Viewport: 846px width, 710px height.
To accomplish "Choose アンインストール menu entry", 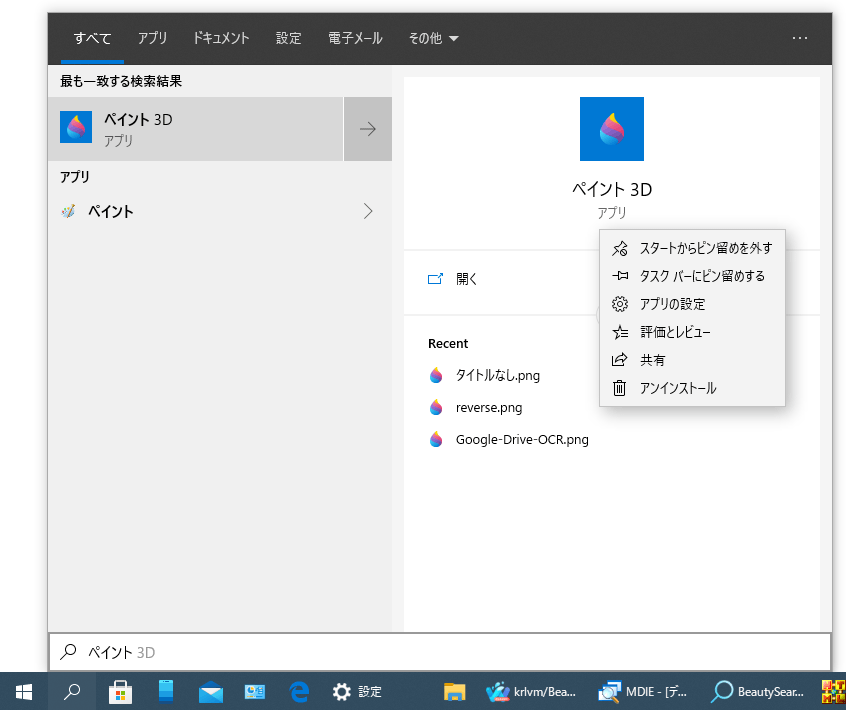I will pyautogui.click(x=692, y=388).
